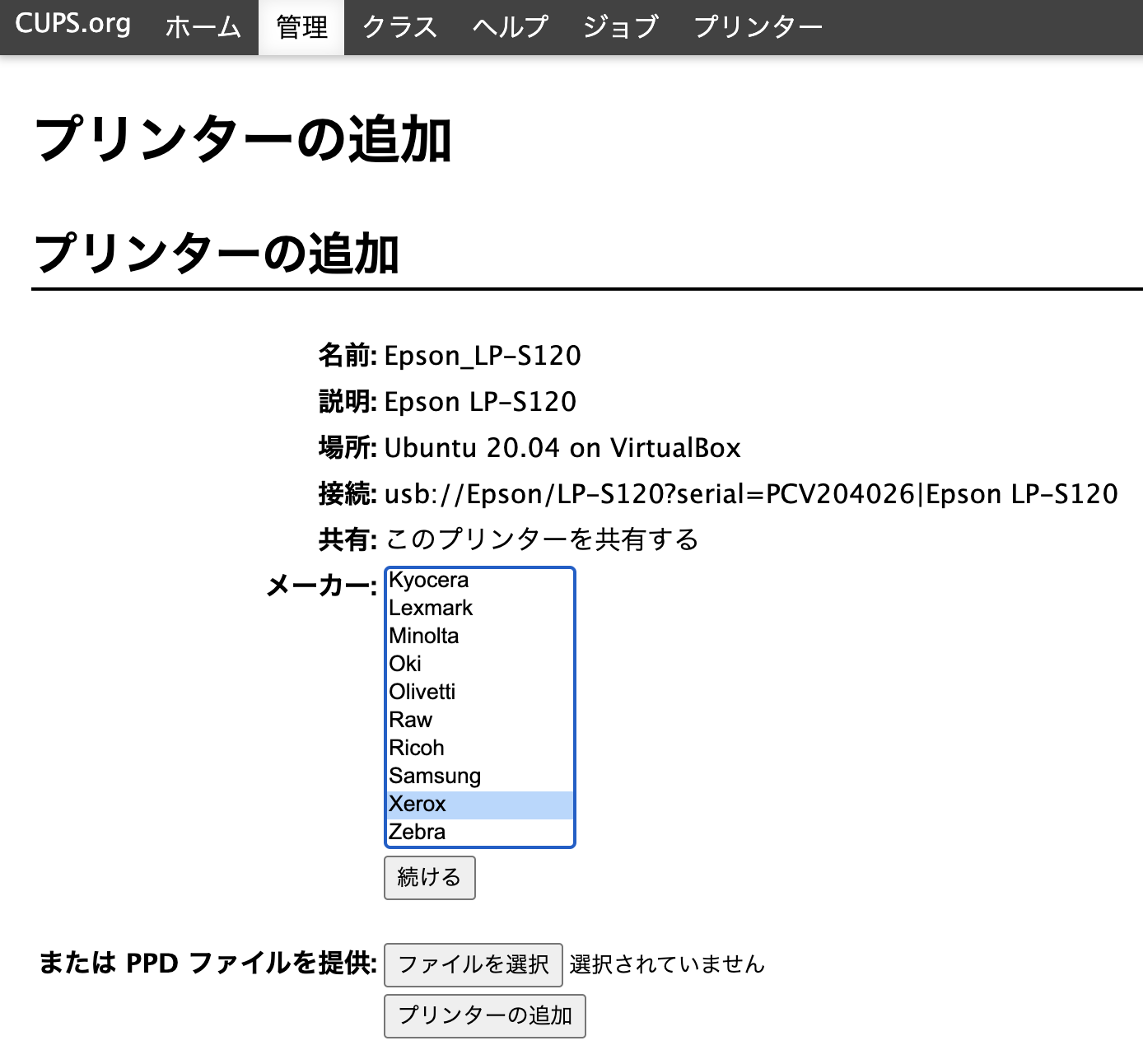Select Ricoh in maker list
This screenshot has width=1143, height=1064.
point(480,748)
